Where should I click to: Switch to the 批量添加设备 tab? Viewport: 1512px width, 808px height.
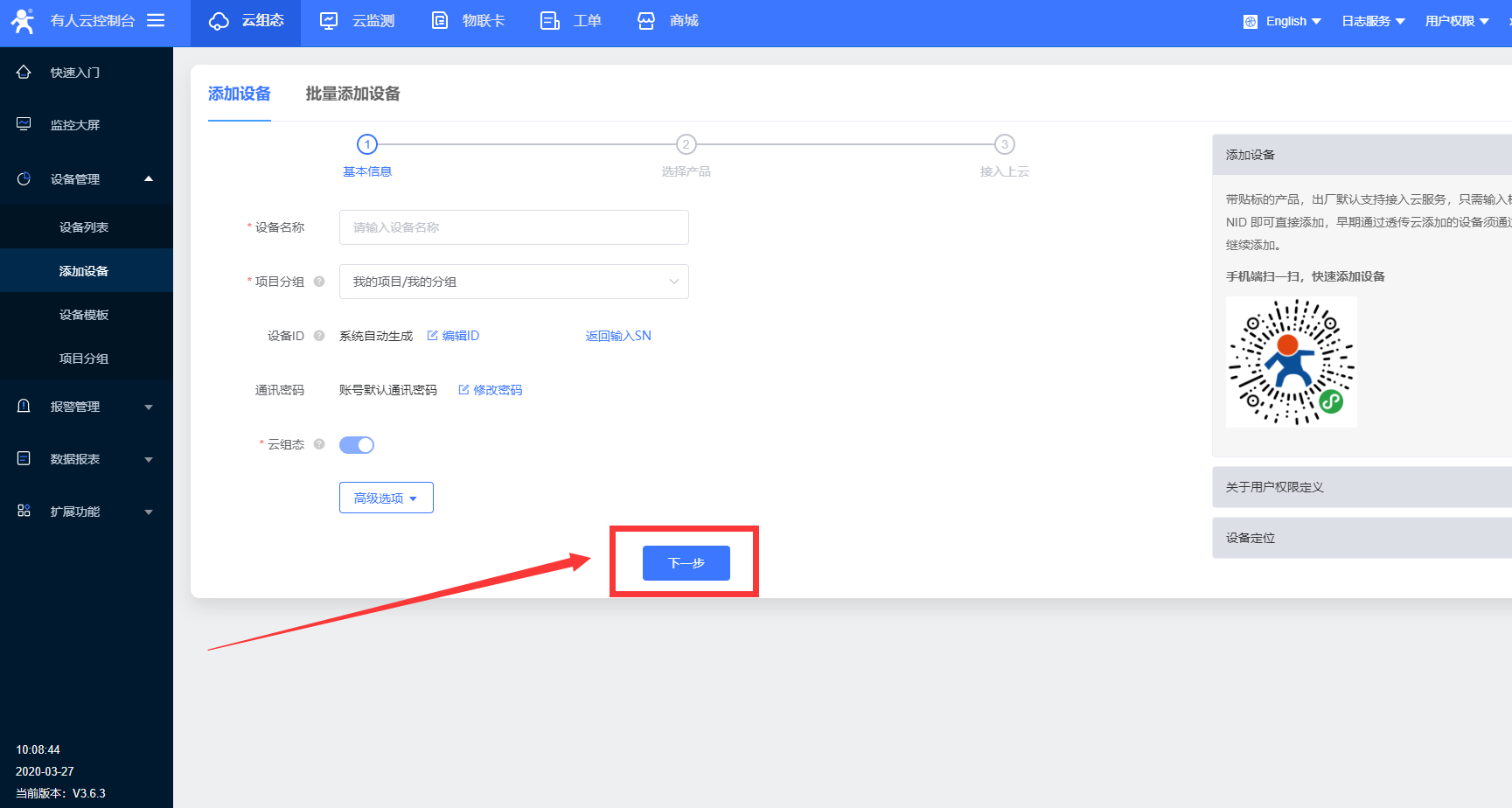click(352, 94)
